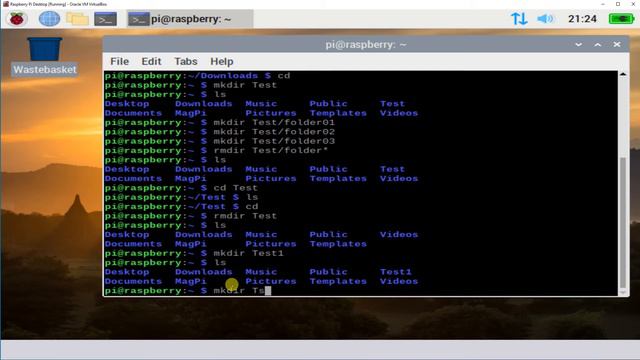The height and width of the screenshot is (360, 640).
Task: Launch the web browser globe icon
Action: click(49, 19)
